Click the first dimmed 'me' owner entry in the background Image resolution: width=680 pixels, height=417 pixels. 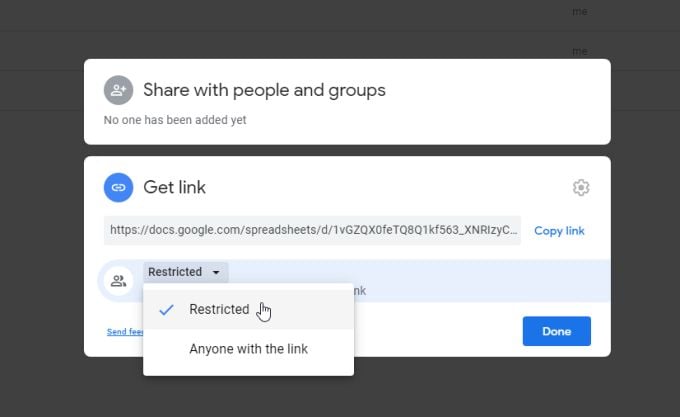tap(579, 12)
